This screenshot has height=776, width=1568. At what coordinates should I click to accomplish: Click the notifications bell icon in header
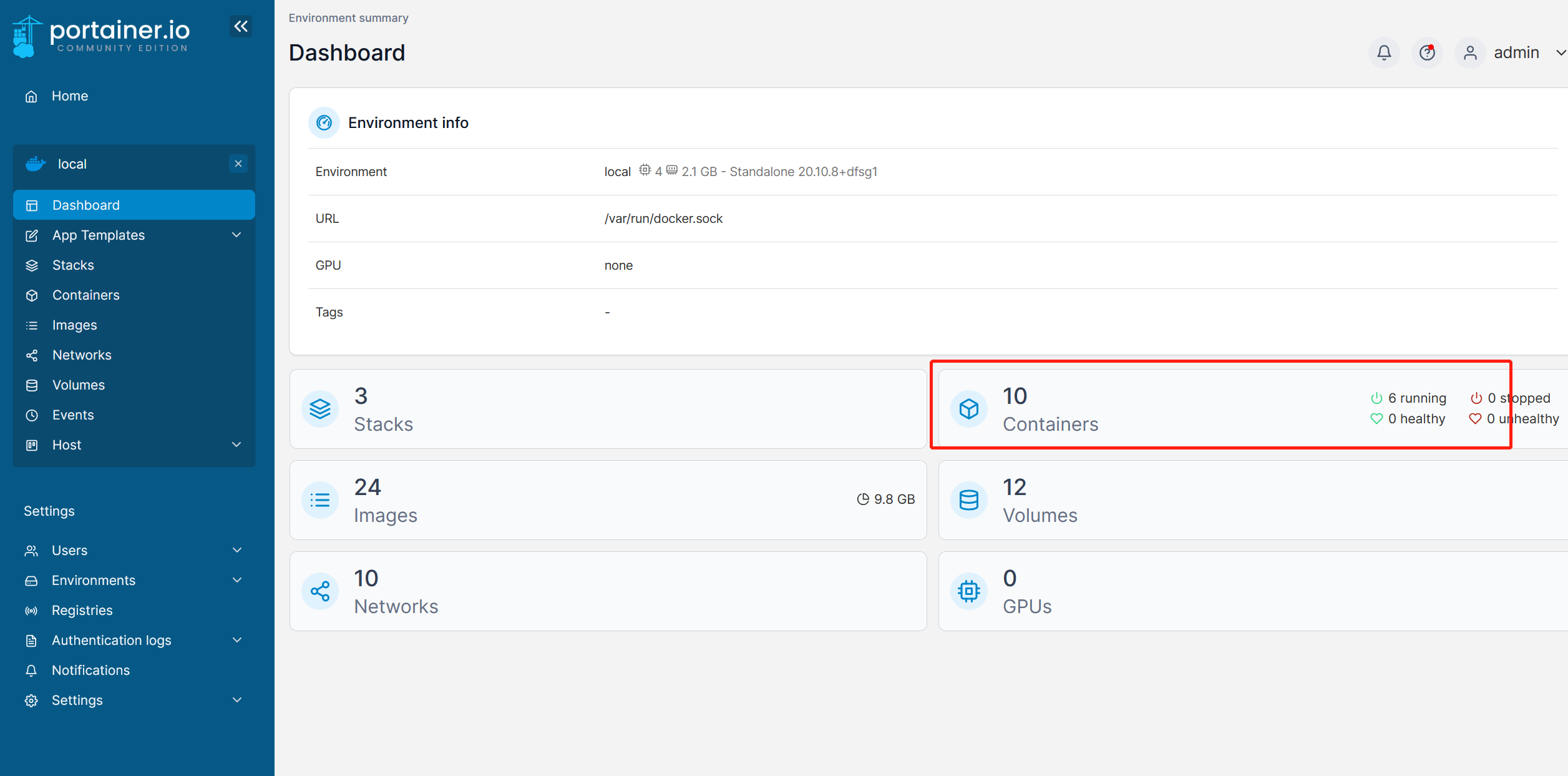pos(1383,52)
